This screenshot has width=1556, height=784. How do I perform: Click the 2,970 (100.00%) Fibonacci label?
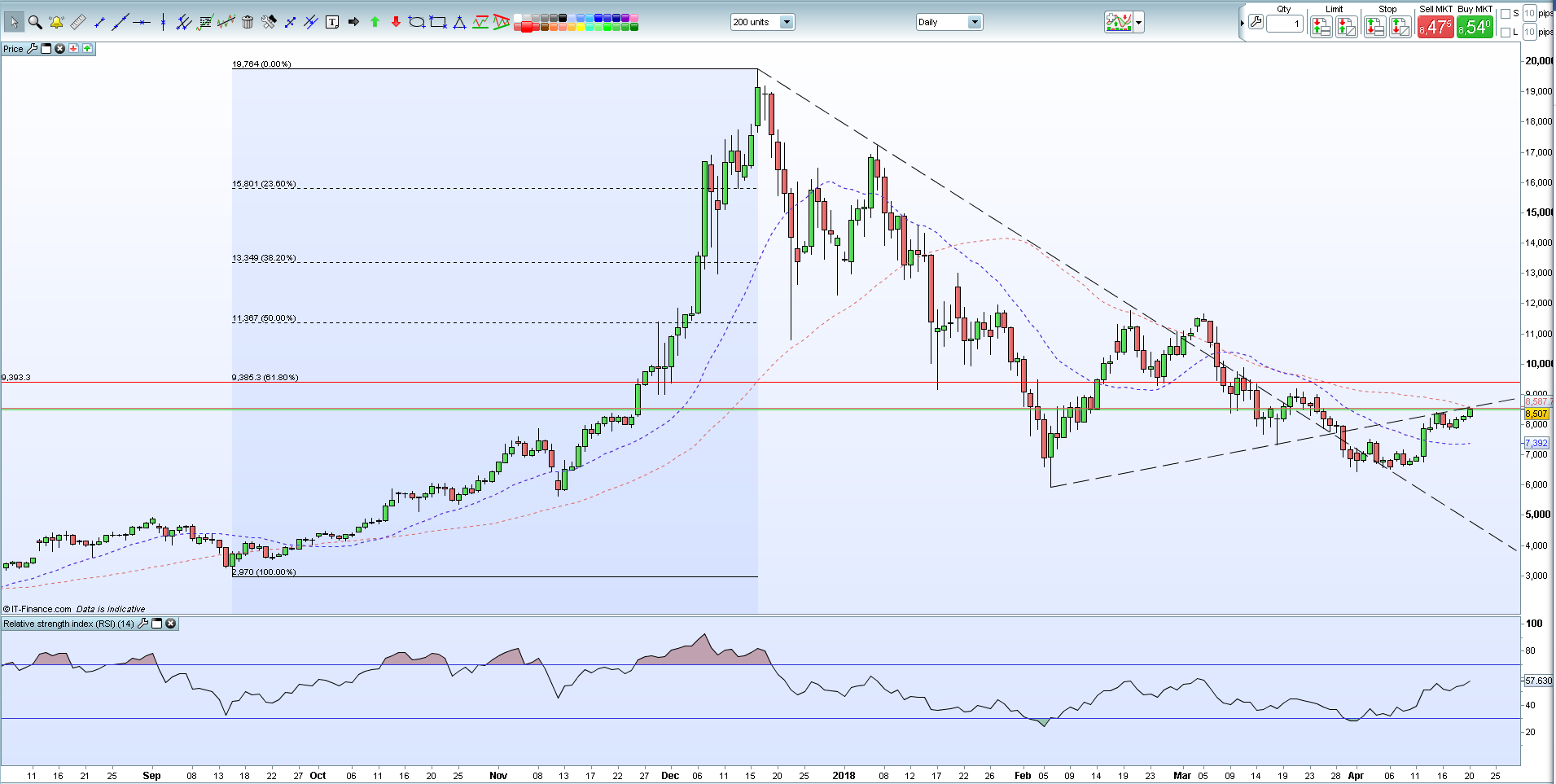point(265,572)
